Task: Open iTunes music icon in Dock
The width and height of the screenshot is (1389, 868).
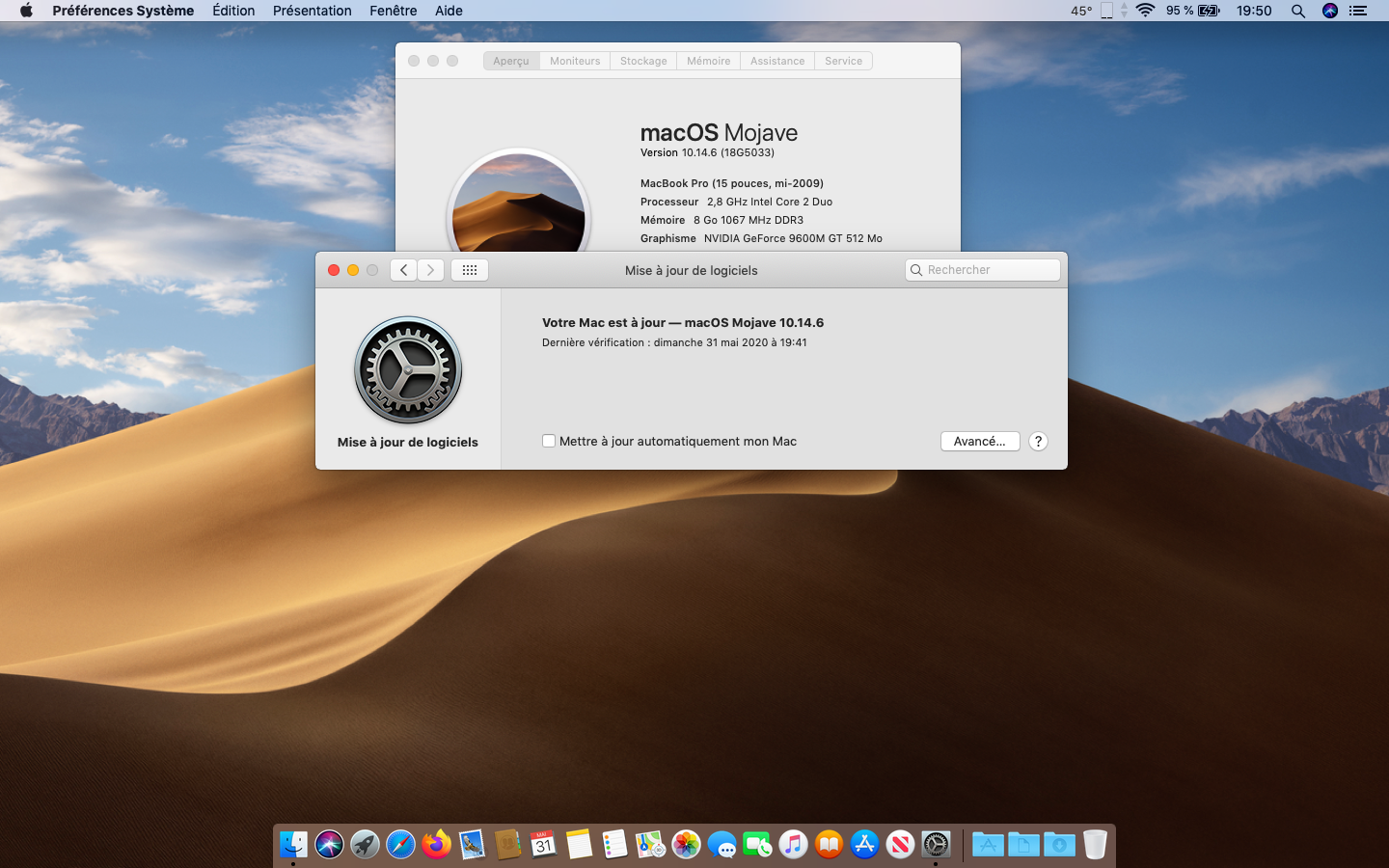Action: tap(793, 845)
